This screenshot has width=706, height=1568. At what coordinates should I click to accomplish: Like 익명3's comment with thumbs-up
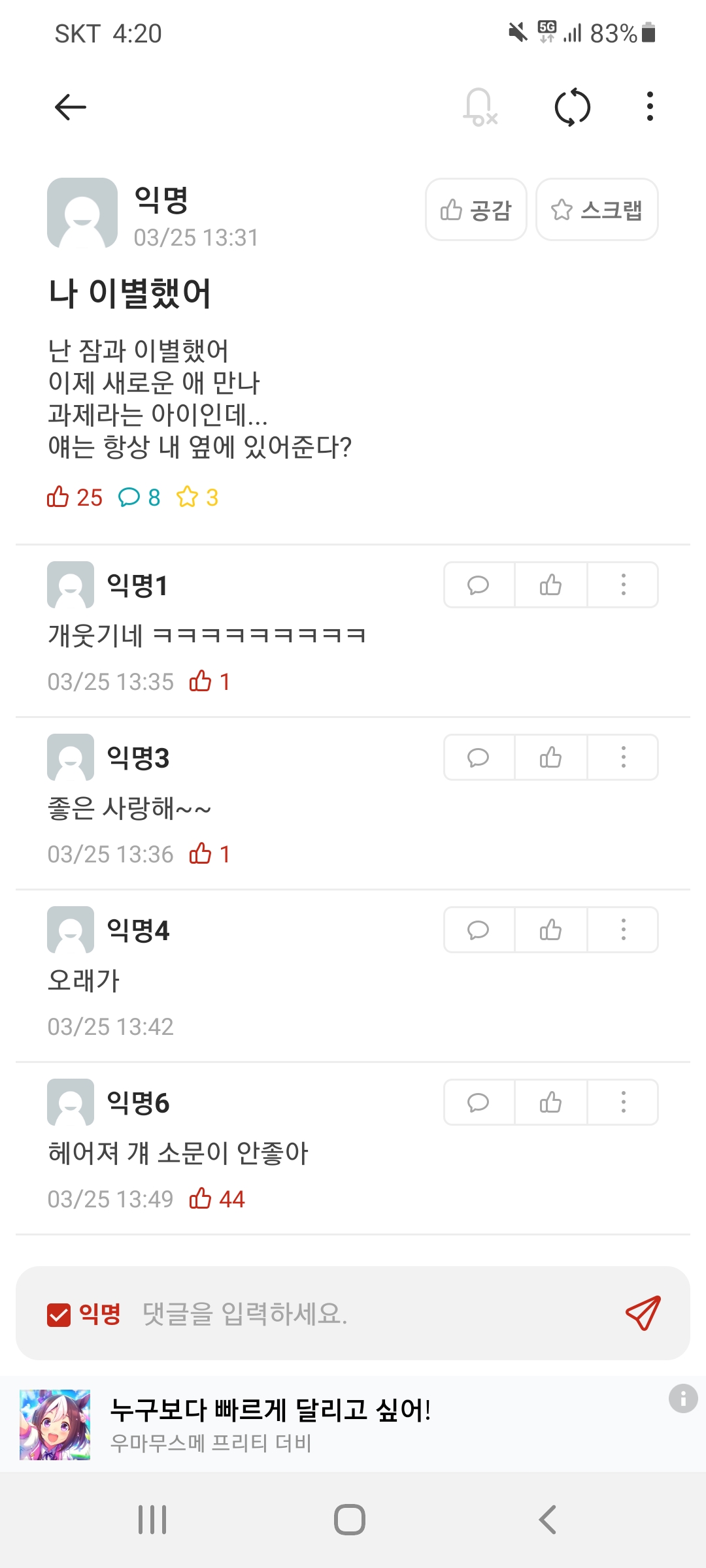(x=550, y=757)
